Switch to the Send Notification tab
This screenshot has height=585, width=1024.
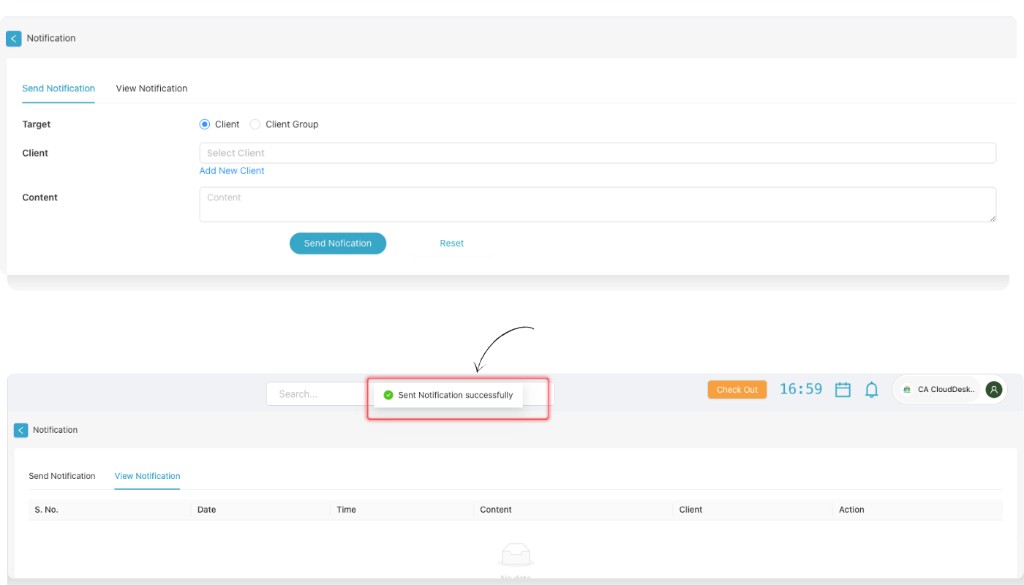pyautogui.click(x=58, y=88)
